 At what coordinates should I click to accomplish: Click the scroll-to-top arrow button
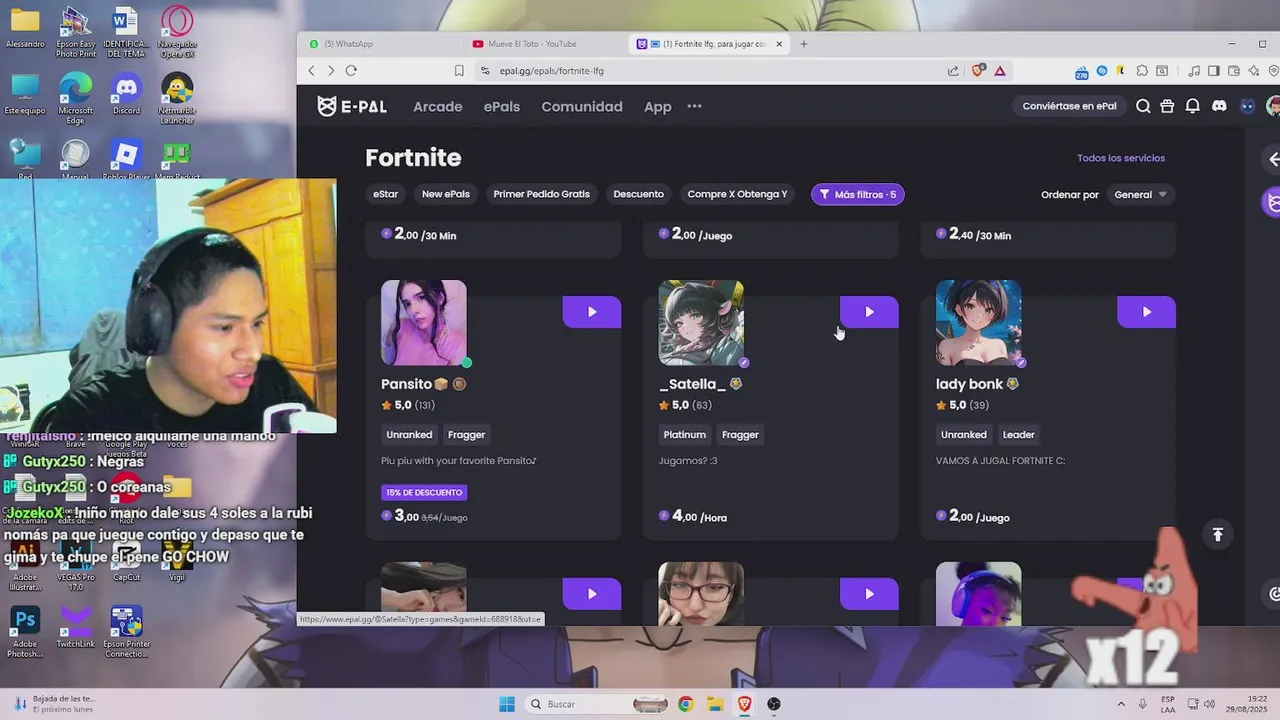pos(1217,534)
